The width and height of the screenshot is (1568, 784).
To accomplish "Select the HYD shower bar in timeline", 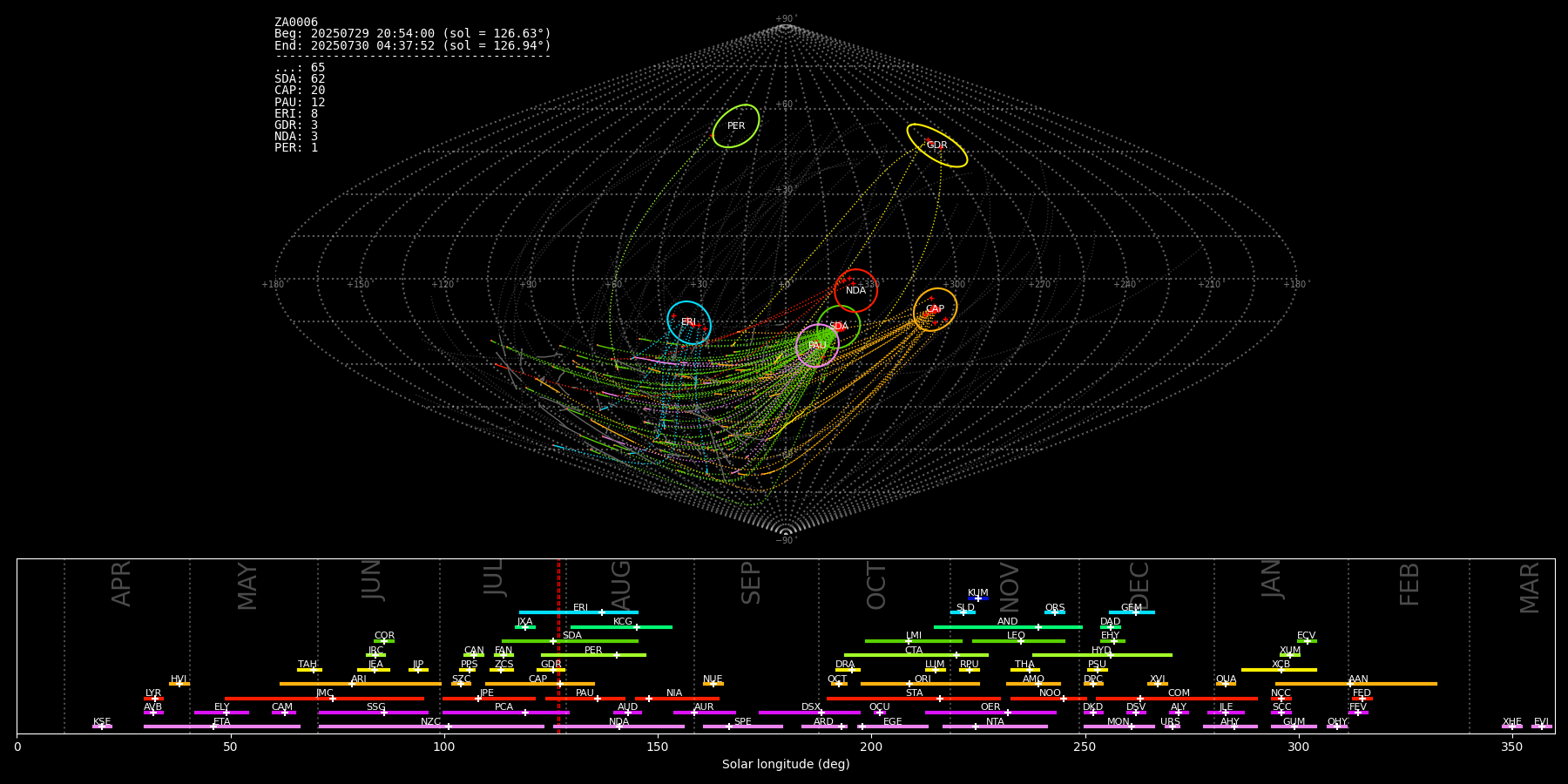I will pyautogui.click(x=1102, y=655).
